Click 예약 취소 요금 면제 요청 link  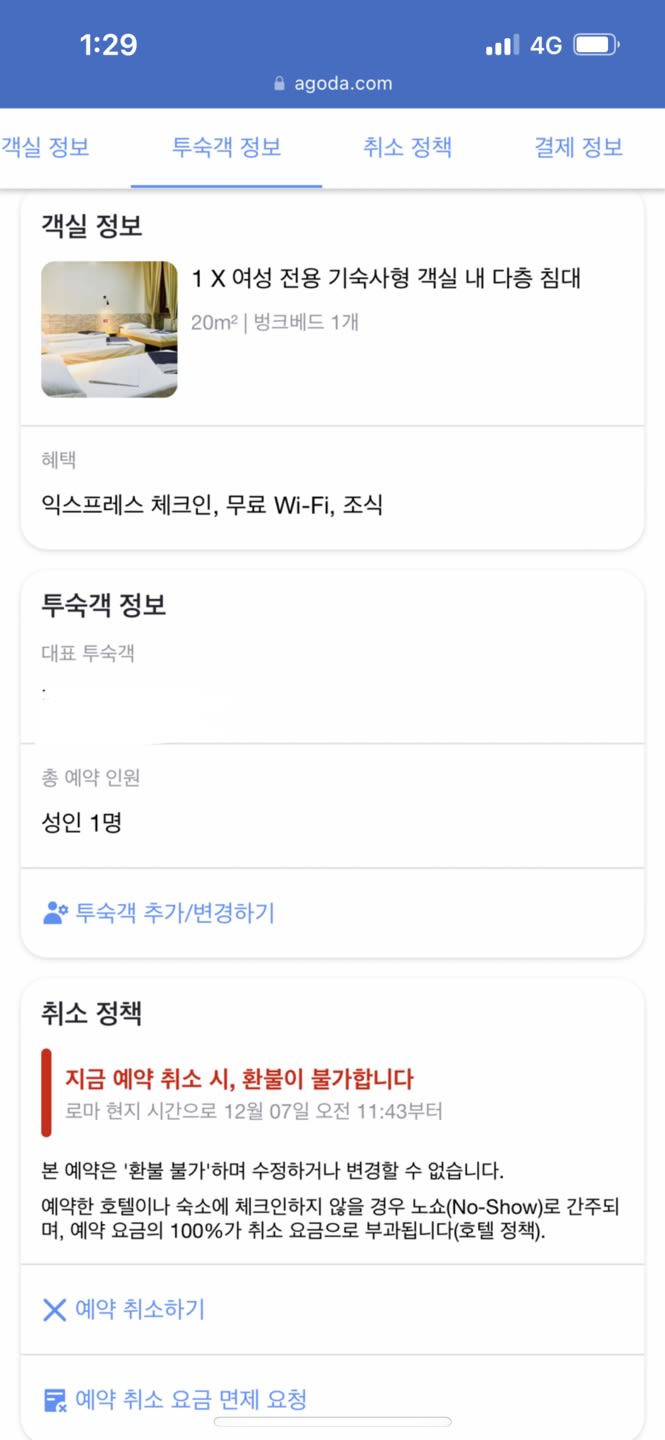pos(190,1400)
